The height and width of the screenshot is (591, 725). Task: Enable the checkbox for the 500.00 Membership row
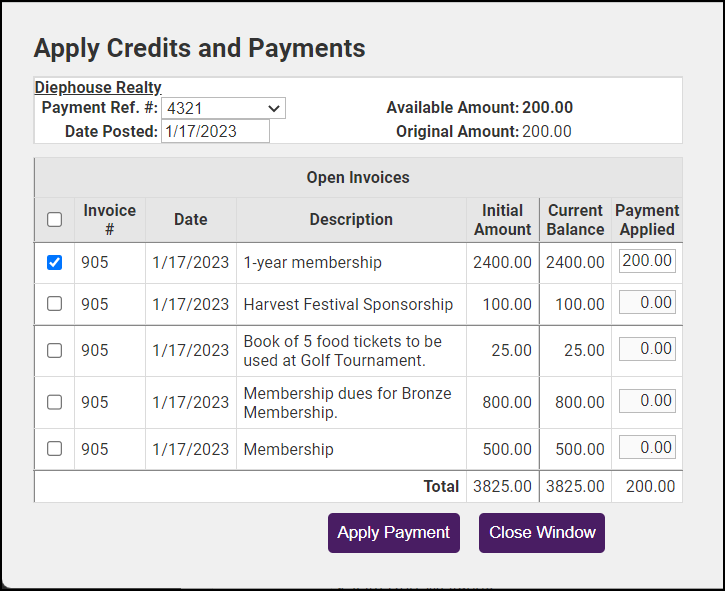pos(54,449)
